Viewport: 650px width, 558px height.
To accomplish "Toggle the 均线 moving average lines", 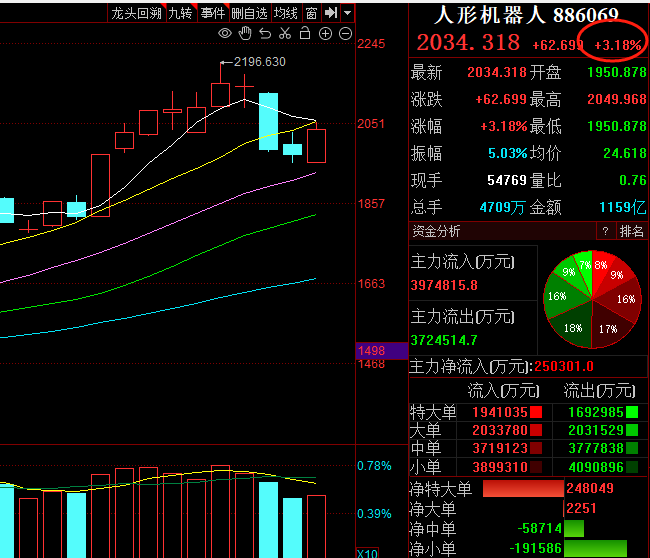I will (x=286, y=13).
